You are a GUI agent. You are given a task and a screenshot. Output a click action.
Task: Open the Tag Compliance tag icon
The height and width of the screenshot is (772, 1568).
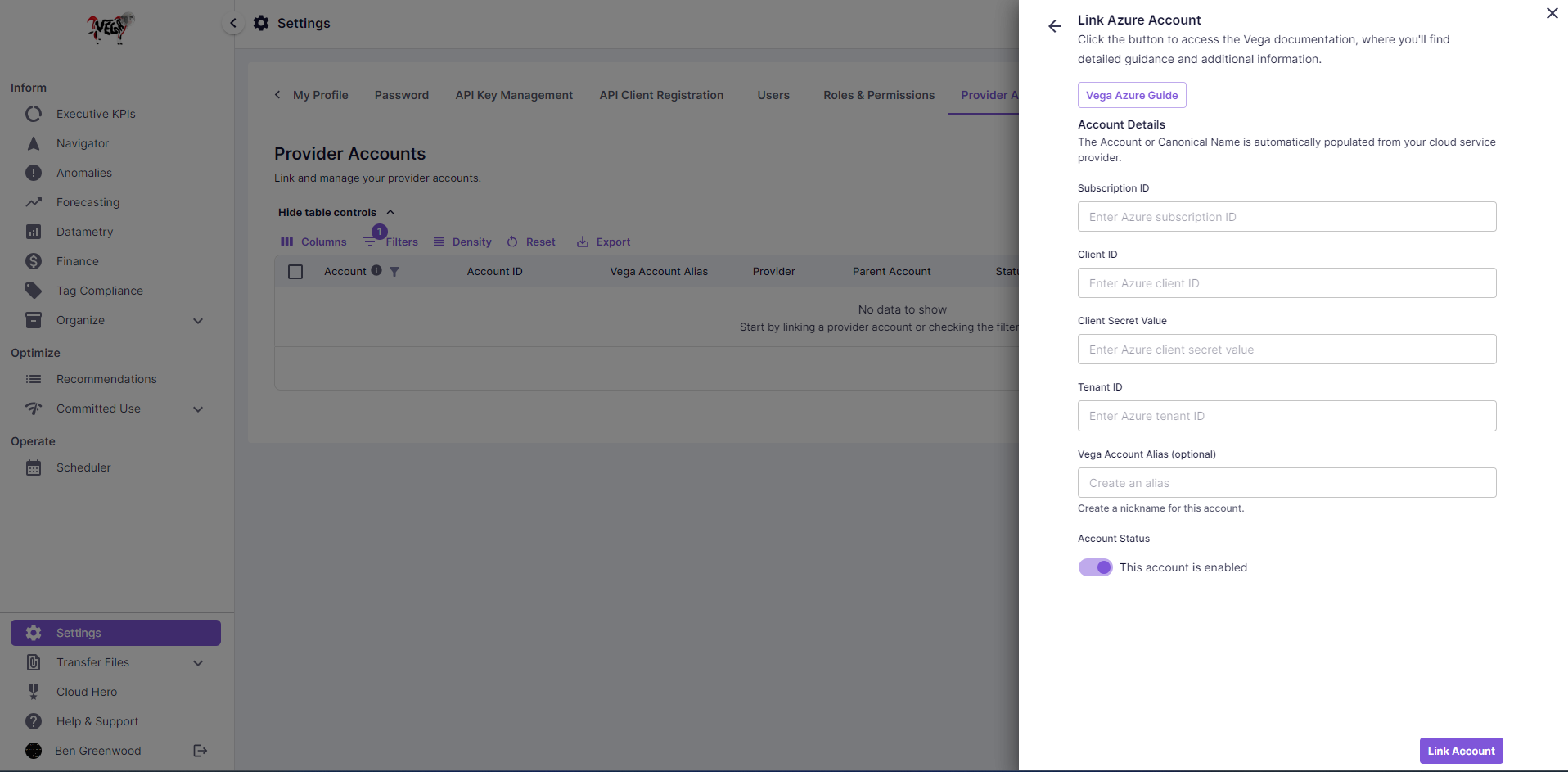[34, 291]
